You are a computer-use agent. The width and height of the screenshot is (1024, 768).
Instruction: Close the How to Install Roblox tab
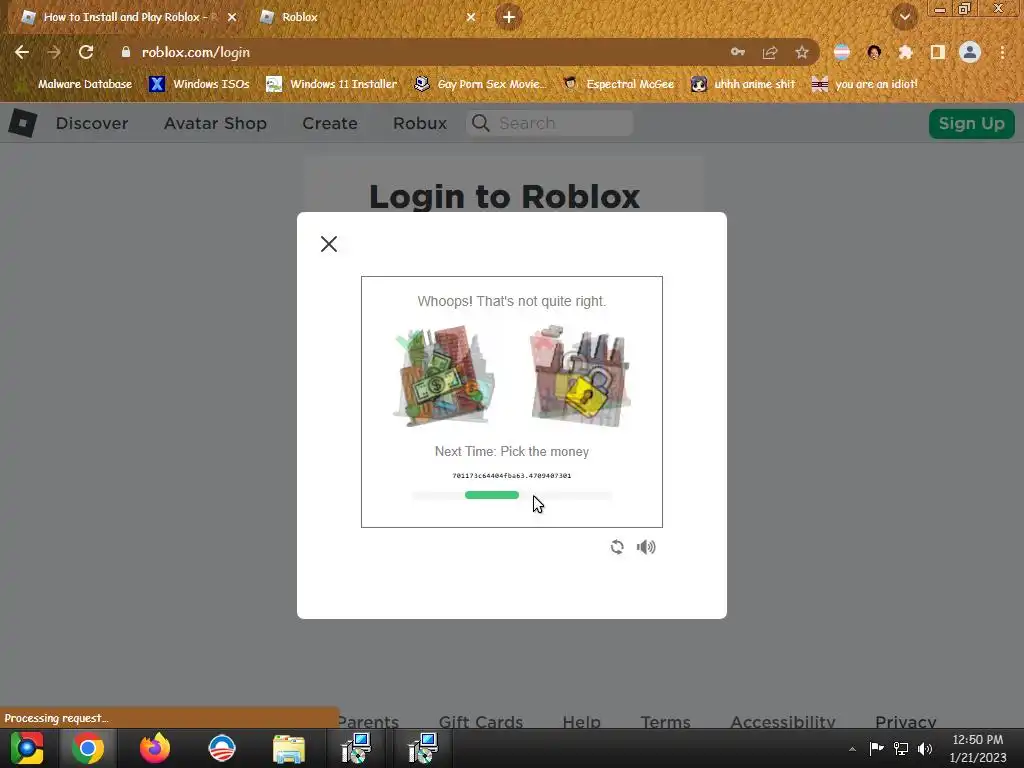coord(232,17)
